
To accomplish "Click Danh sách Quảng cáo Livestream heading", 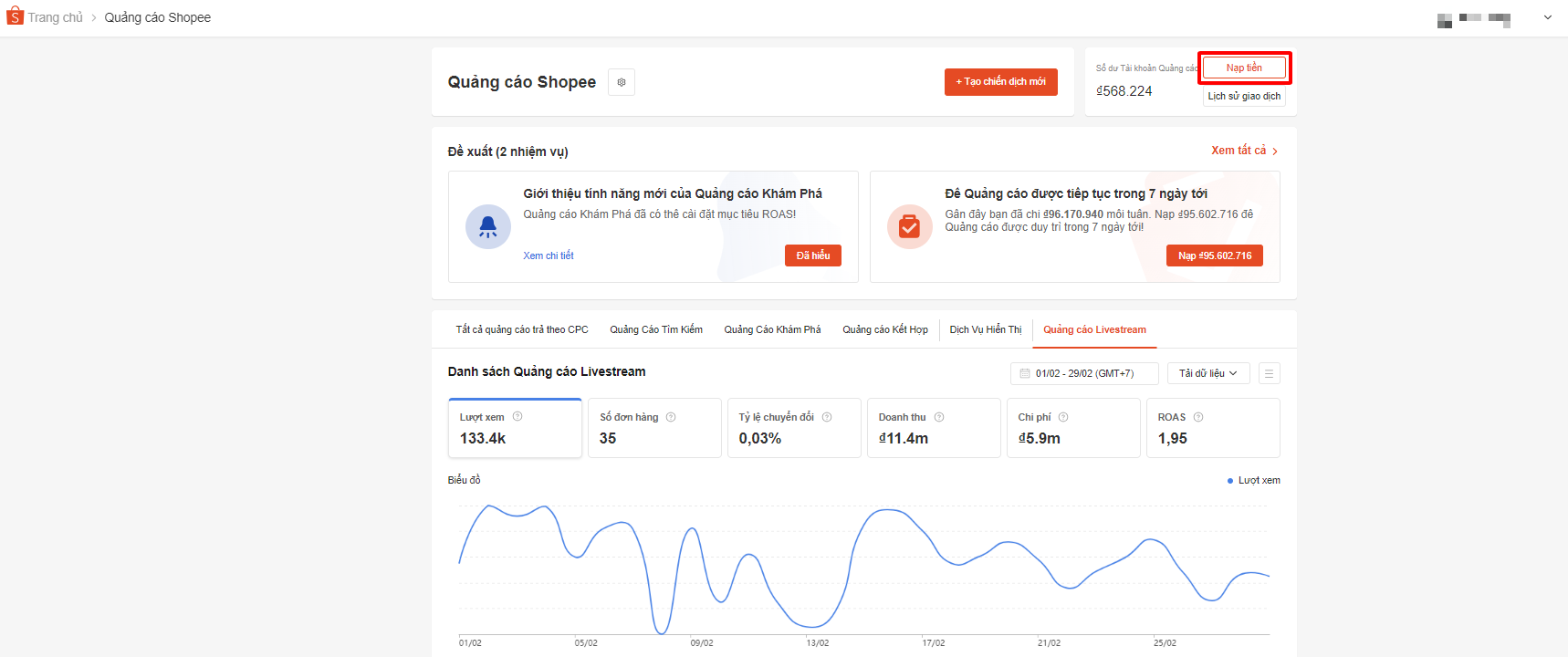I will tap(547, 371).
